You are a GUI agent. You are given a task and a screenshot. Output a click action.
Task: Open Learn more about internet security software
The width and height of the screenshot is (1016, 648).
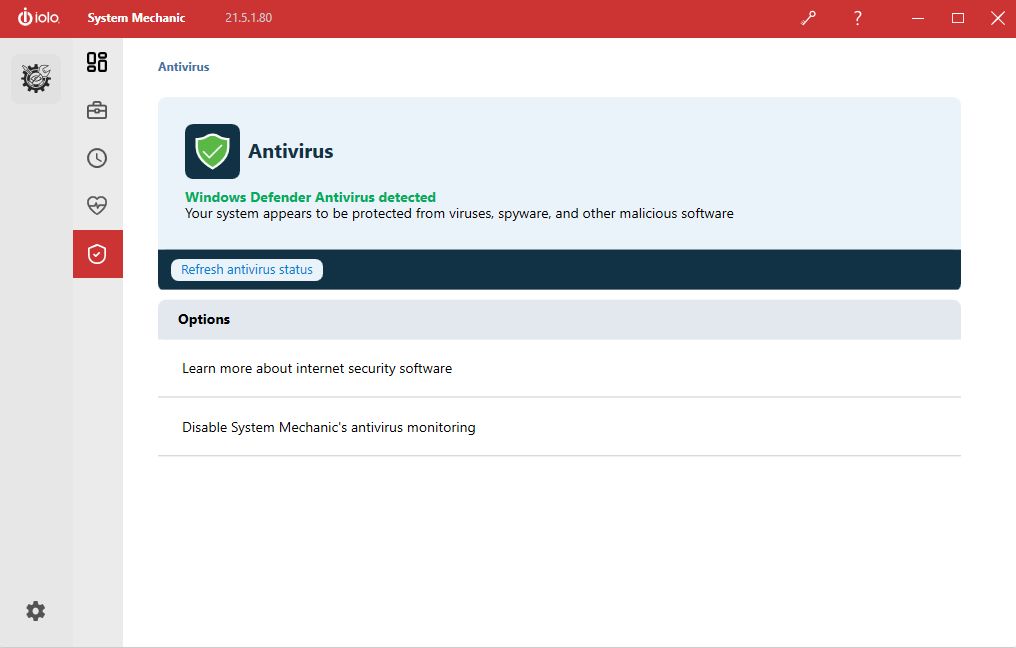click(559, 368)
